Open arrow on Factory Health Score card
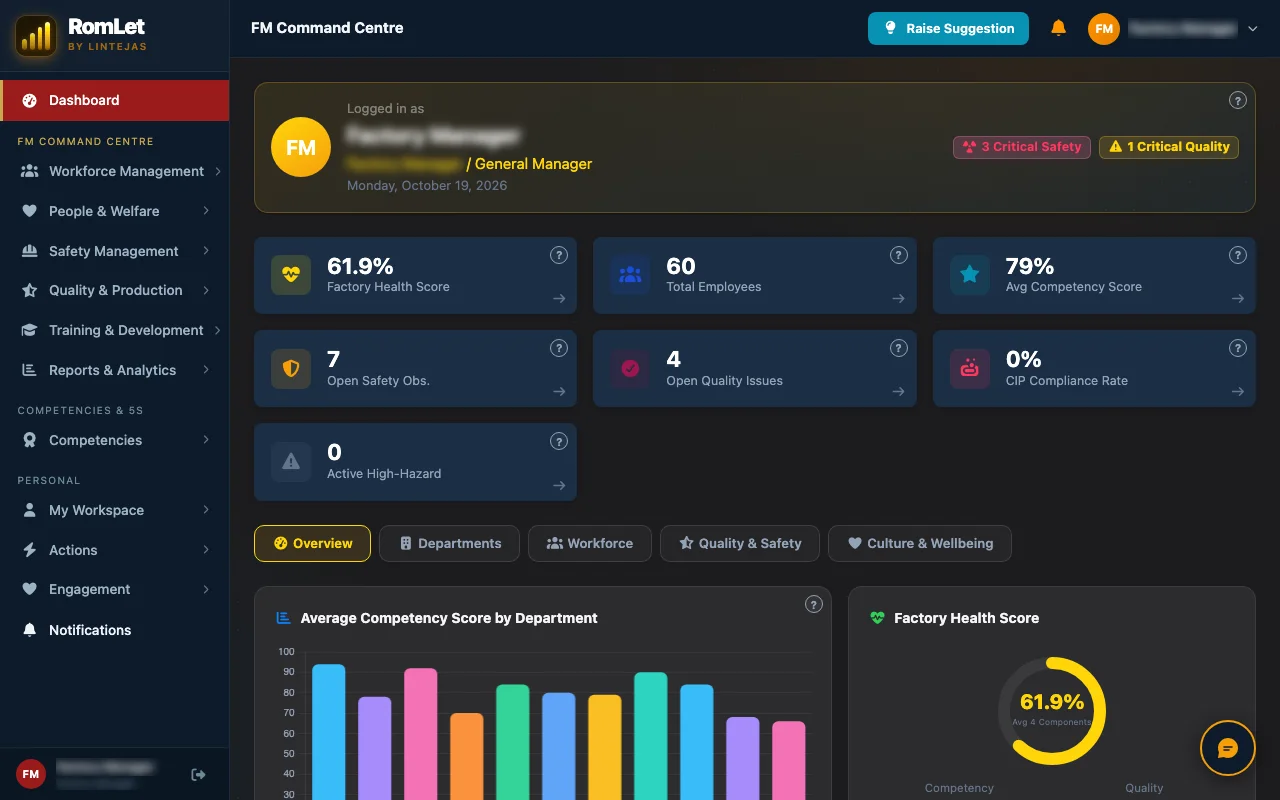Image resolution: width=1280 pixels, height=800 pixels. [x=559, y=298]
